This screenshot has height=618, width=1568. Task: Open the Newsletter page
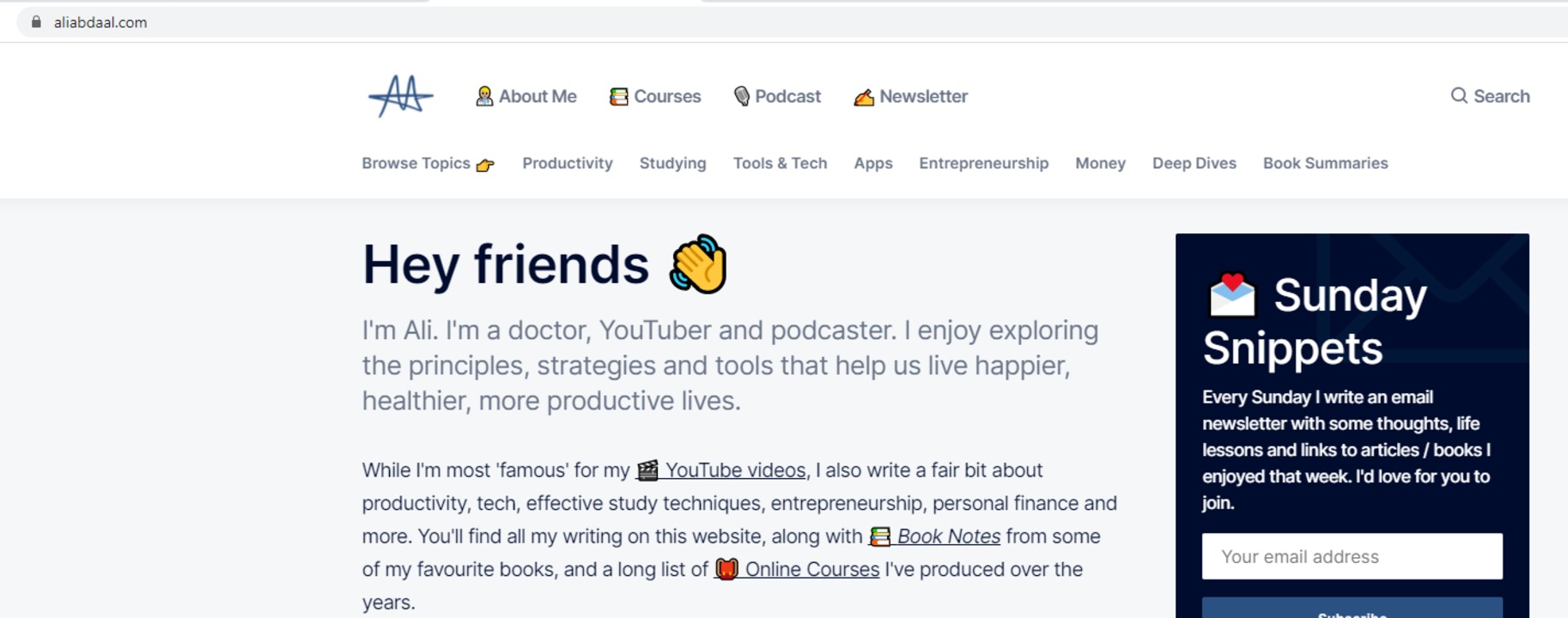(x=910, y=96)
